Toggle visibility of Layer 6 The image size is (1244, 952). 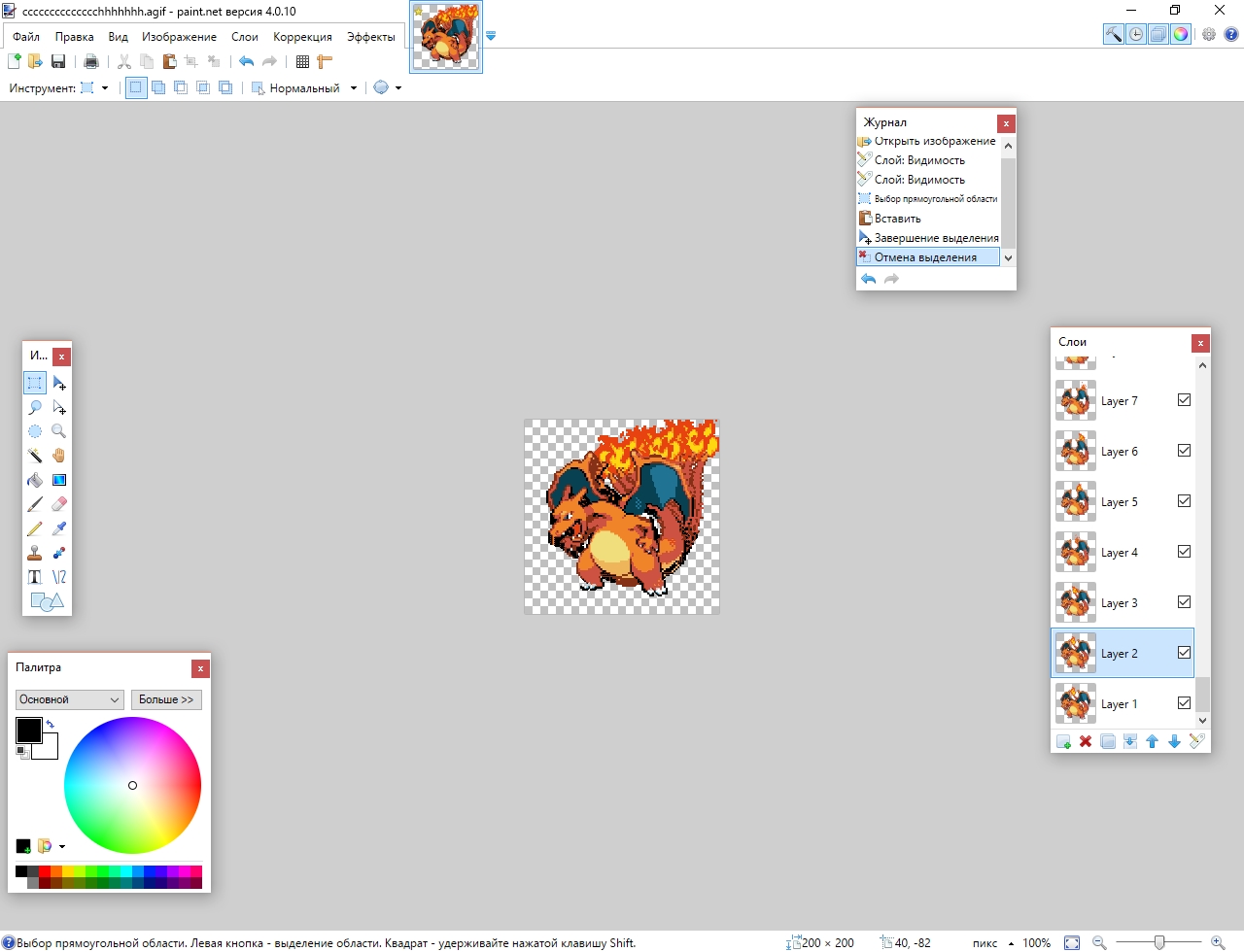click(x=1184, y=451)
